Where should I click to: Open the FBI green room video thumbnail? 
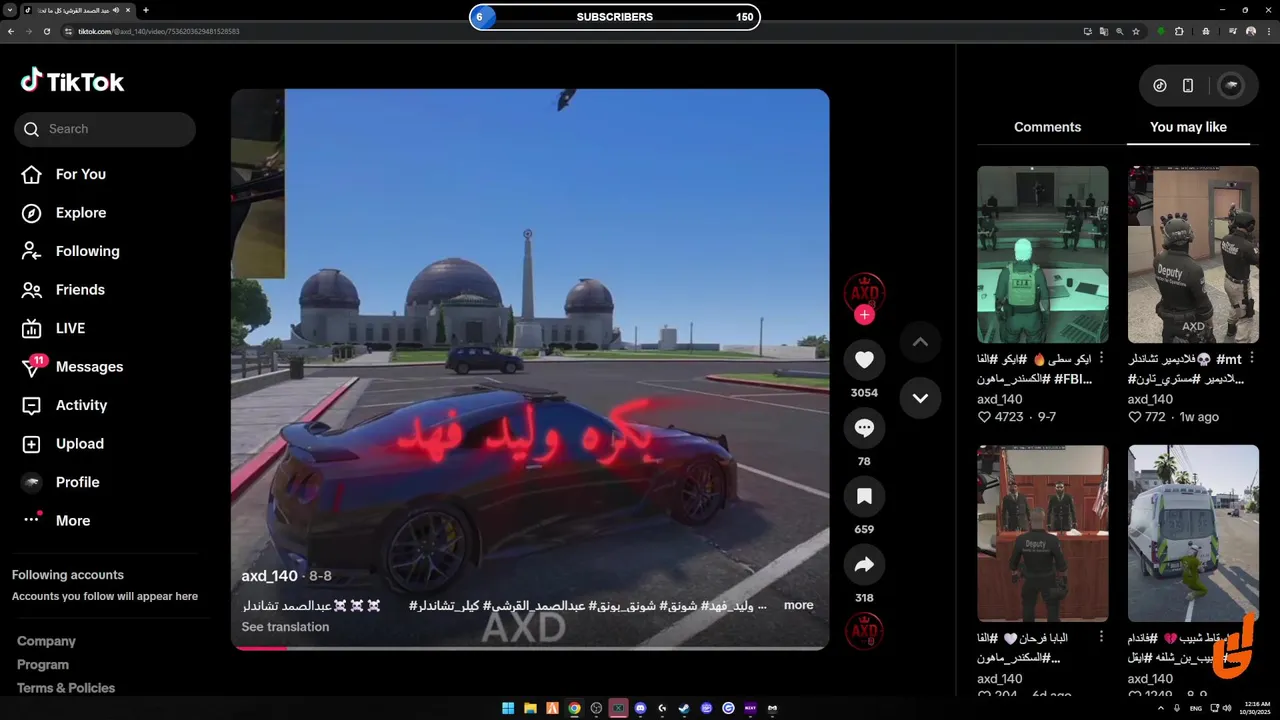pos(1042,254)
